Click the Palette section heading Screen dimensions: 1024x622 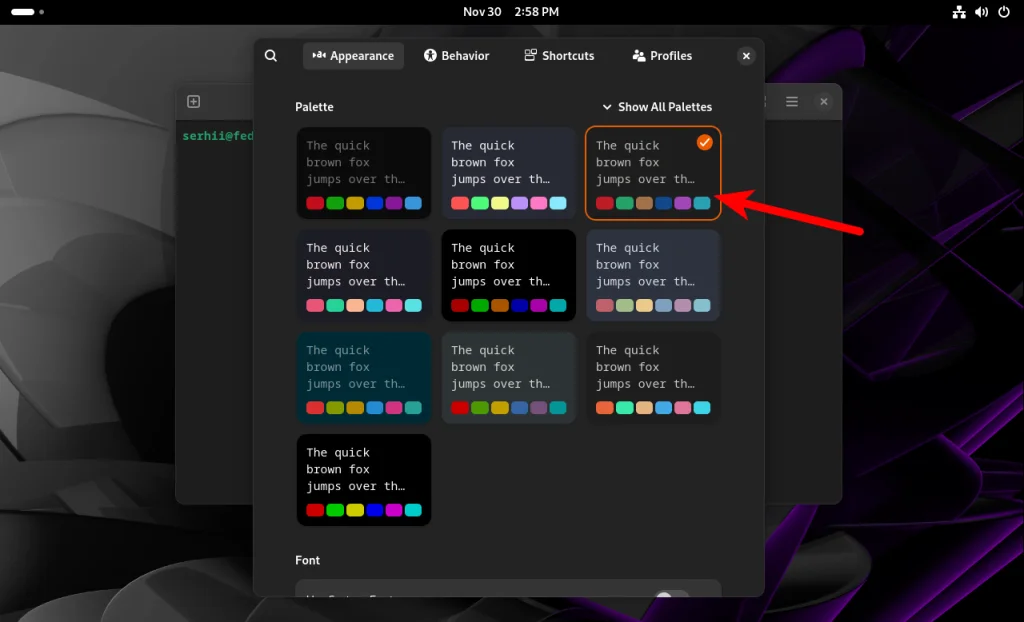pos(314,106)
